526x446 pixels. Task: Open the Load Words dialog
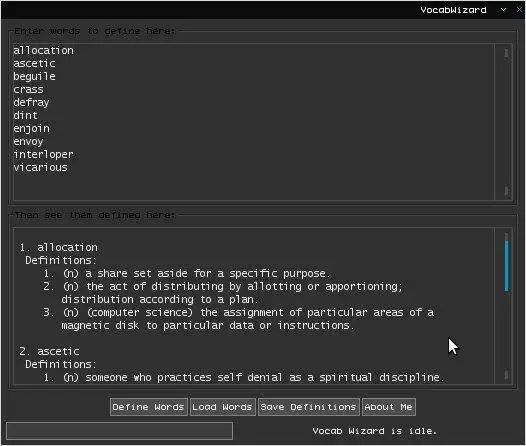223,407
